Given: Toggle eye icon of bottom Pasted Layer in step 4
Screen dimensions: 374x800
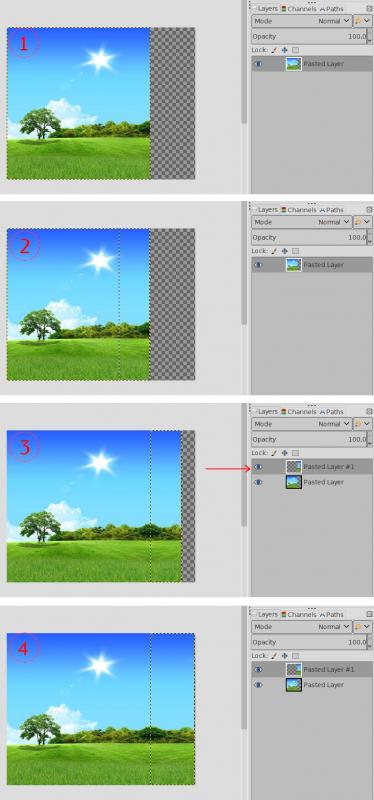Looking at the screenshot, I should pyautogui.click(x=258, y=685).
